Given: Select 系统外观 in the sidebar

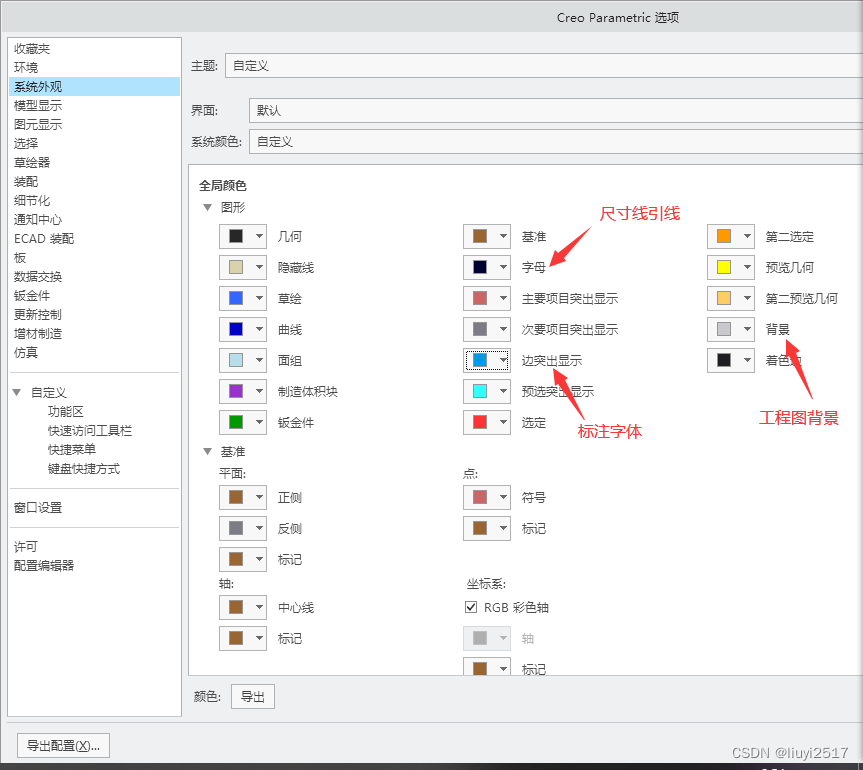Looking at the screenshot, I should click(95, 87).
